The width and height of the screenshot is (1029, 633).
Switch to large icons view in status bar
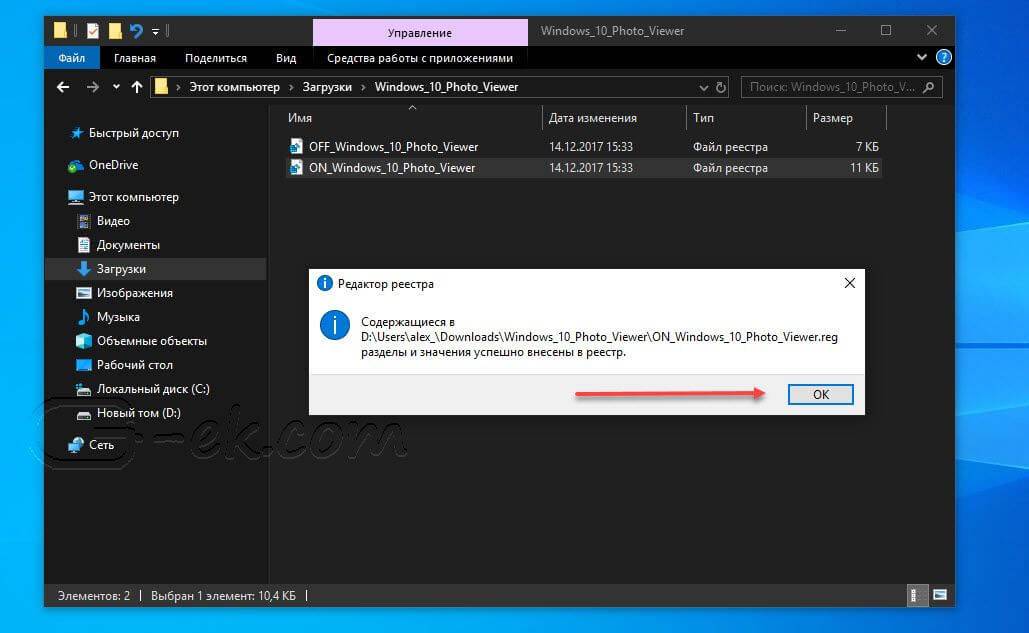(x=939, y=595)
